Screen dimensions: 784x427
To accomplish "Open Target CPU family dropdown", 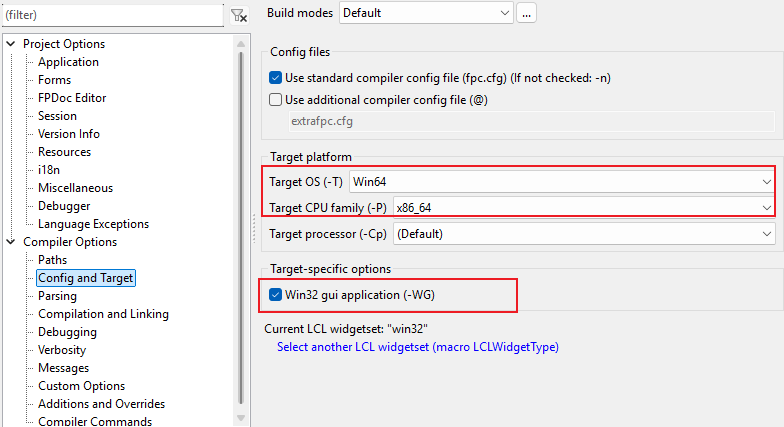I will [x=584, y=208].
